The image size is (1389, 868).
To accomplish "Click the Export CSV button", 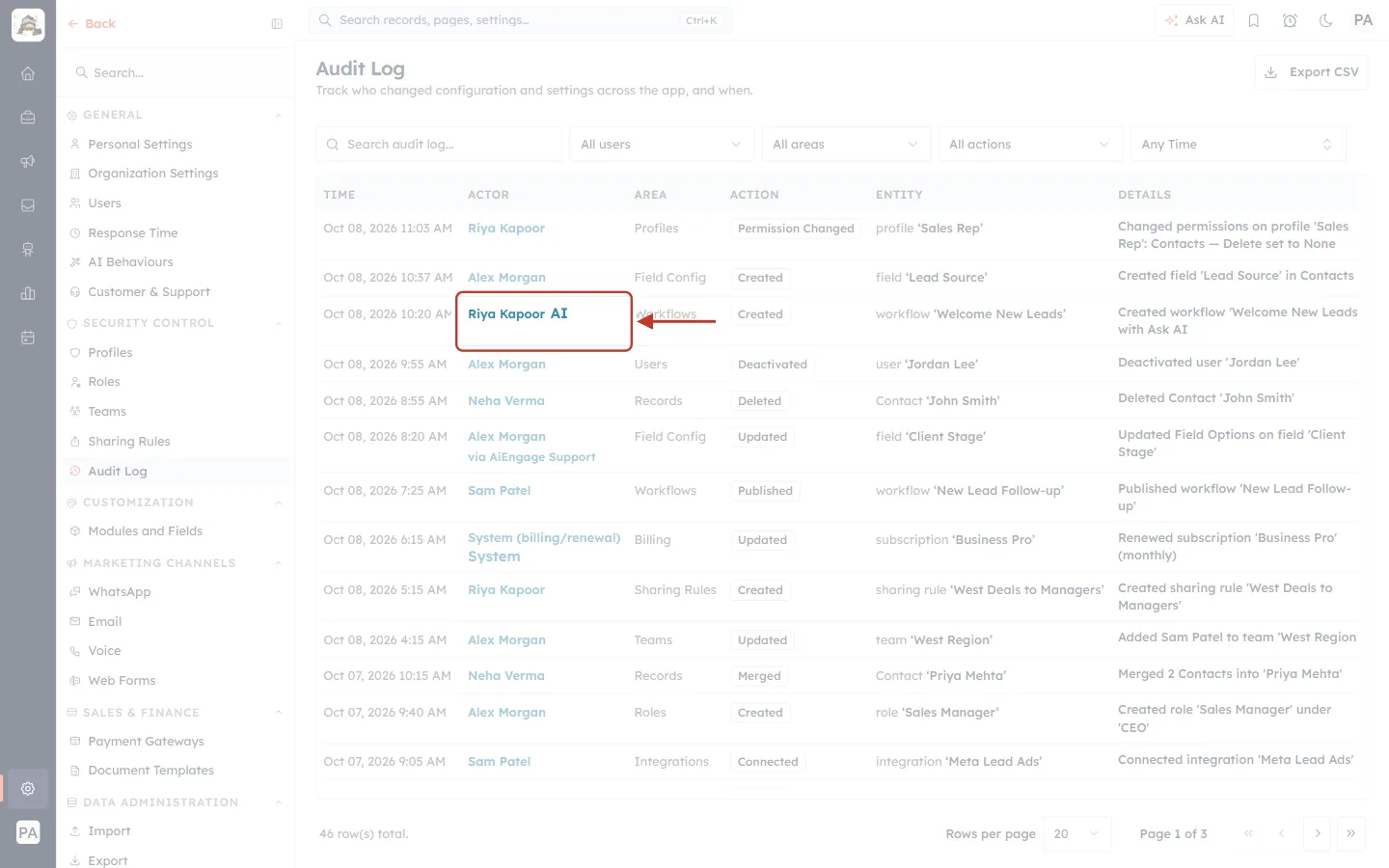I will click(1311, 72).
